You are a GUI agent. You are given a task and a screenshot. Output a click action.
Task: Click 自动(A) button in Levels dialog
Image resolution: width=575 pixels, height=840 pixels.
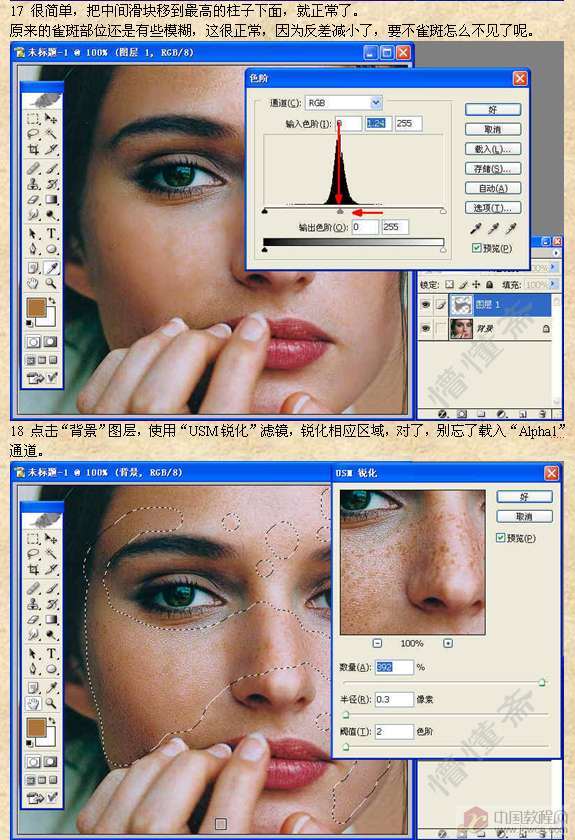(x=492, y=188)
